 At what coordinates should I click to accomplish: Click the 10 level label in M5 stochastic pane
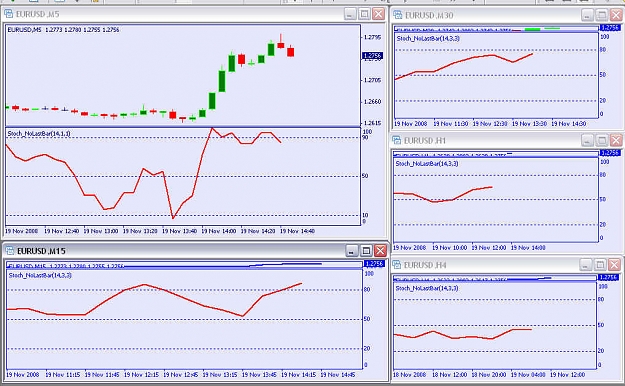click(365, 215)
